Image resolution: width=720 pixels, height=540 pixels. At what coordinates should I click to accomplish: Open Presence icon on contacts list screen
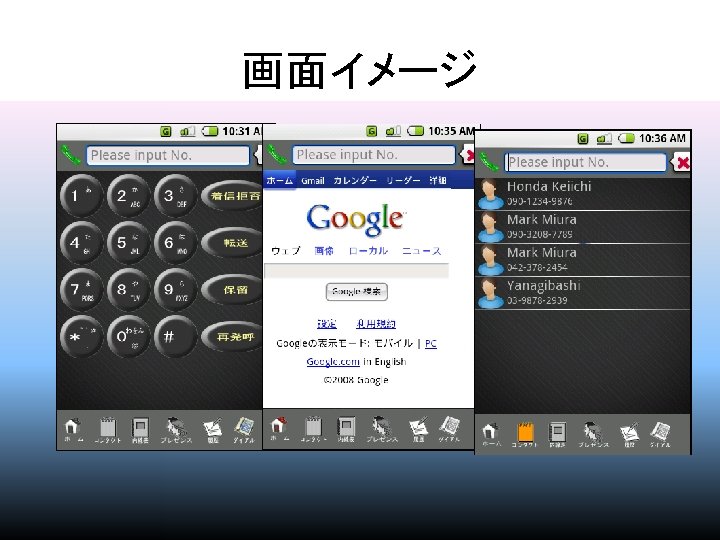(592, 435)
